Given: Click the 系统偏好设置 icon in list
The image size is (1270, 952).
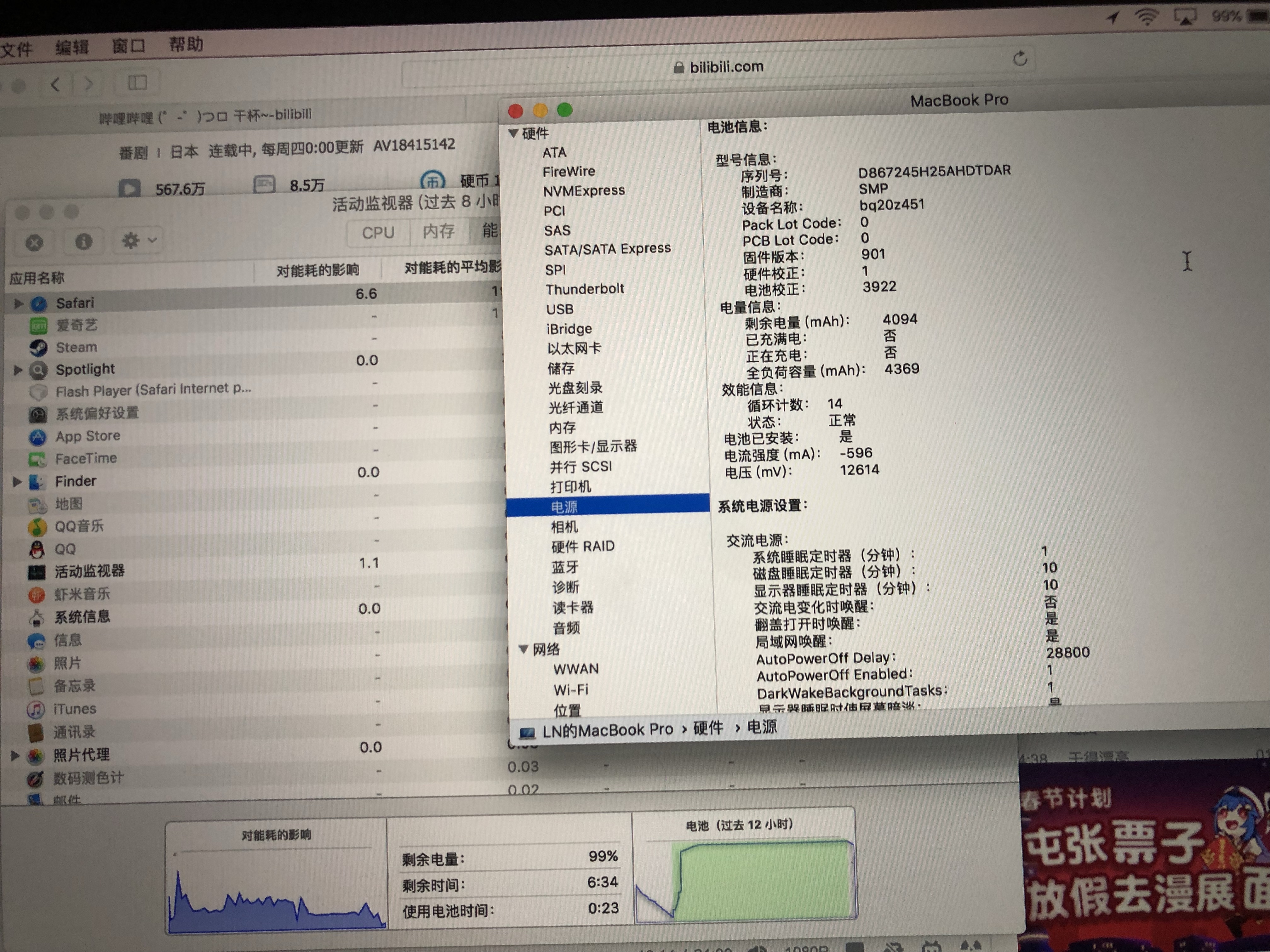Looking at the screenshot, I should 38,414.
